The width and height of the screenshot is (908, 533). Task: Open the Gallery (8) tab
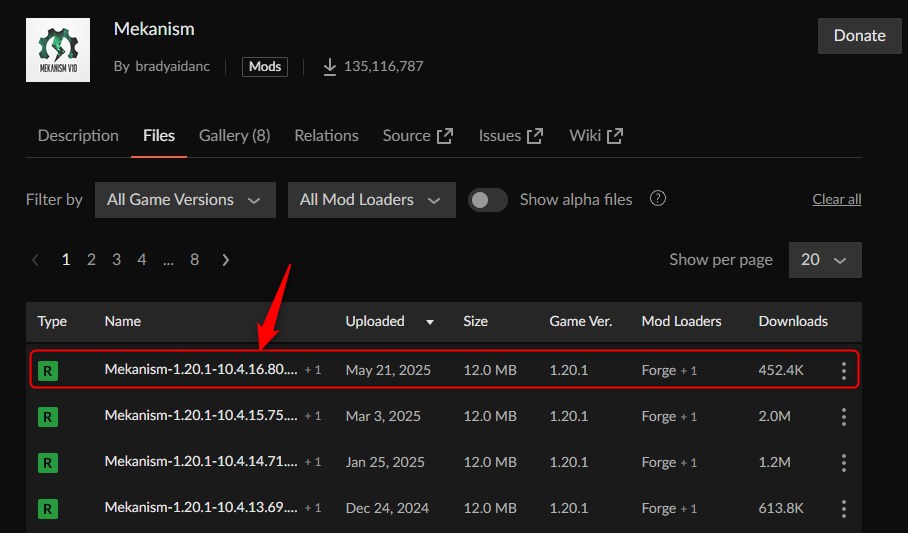coord(235,136)
